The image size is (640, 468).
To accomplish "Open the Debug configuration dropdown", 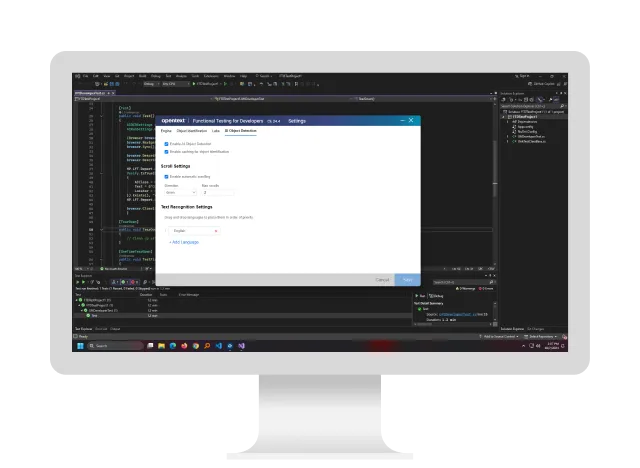I will (x=151, y=84).
